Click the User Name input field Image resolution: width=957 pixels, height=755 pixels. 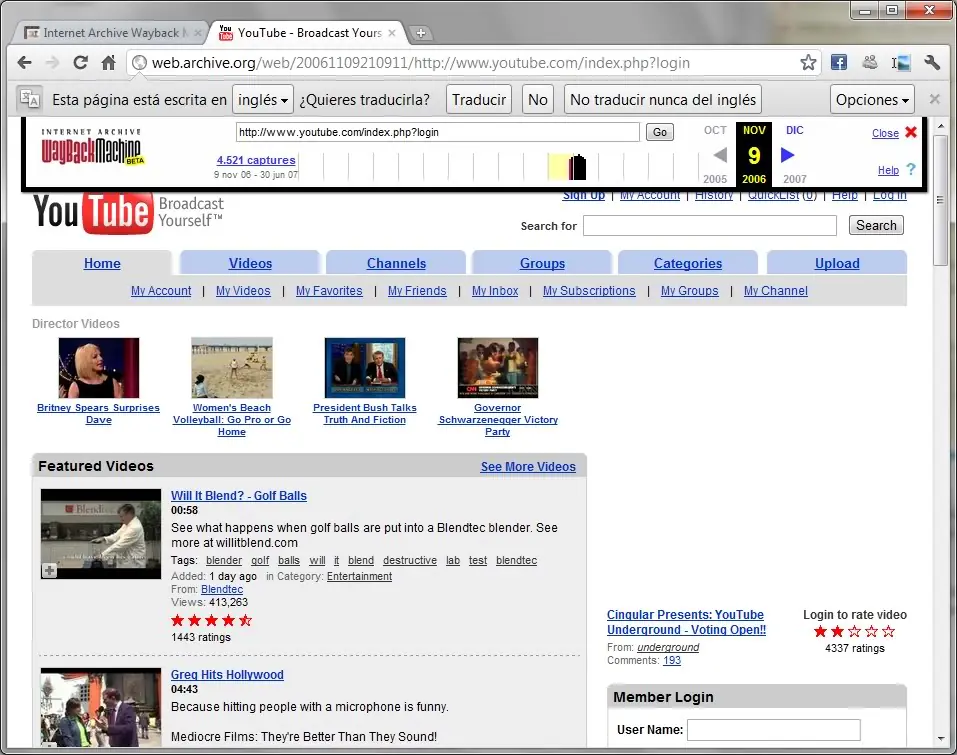[773, 729]
